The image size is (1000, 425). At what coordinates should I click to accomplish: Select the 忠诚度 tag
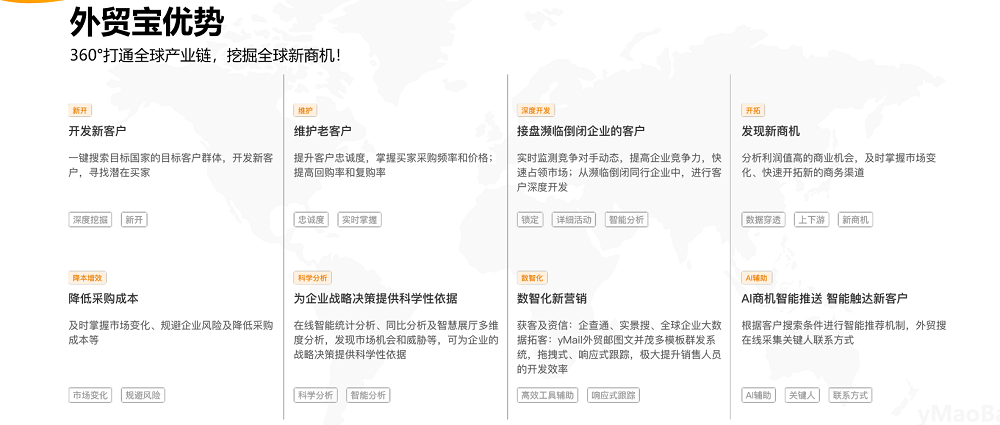(311, 220)
